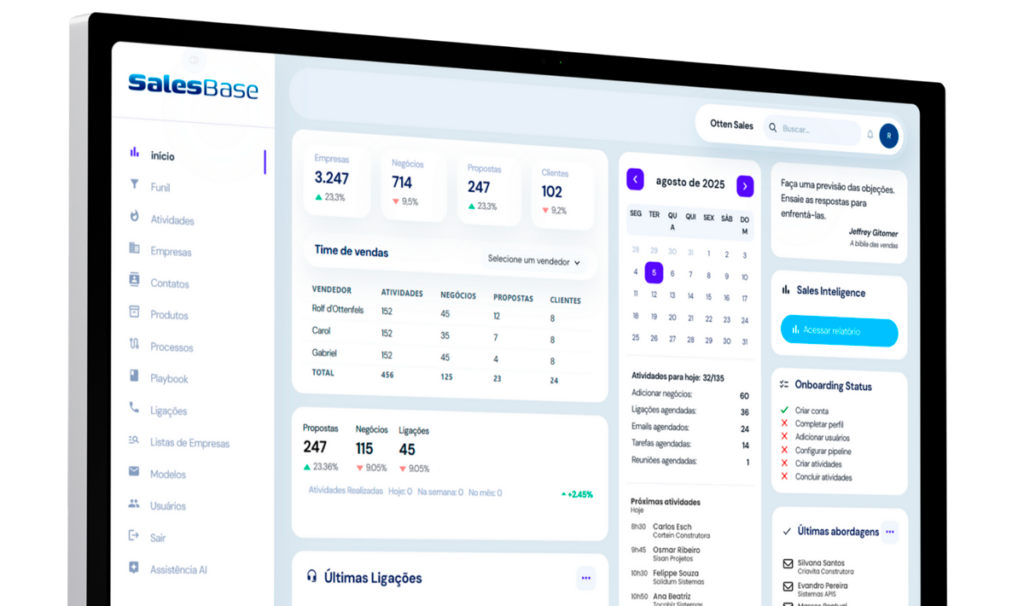1024x606 pixels.
Task: Go to next month in calendar
Action: pos(745,186)
